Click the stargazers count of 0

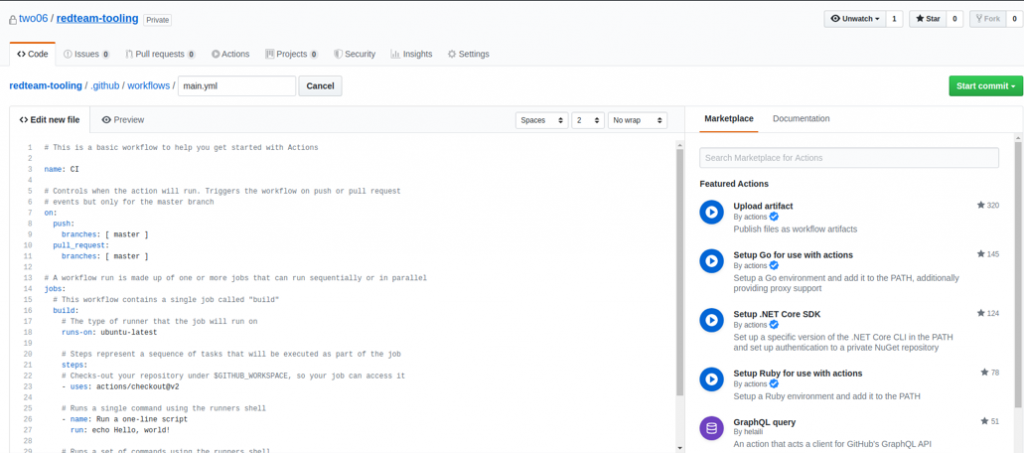954,19
